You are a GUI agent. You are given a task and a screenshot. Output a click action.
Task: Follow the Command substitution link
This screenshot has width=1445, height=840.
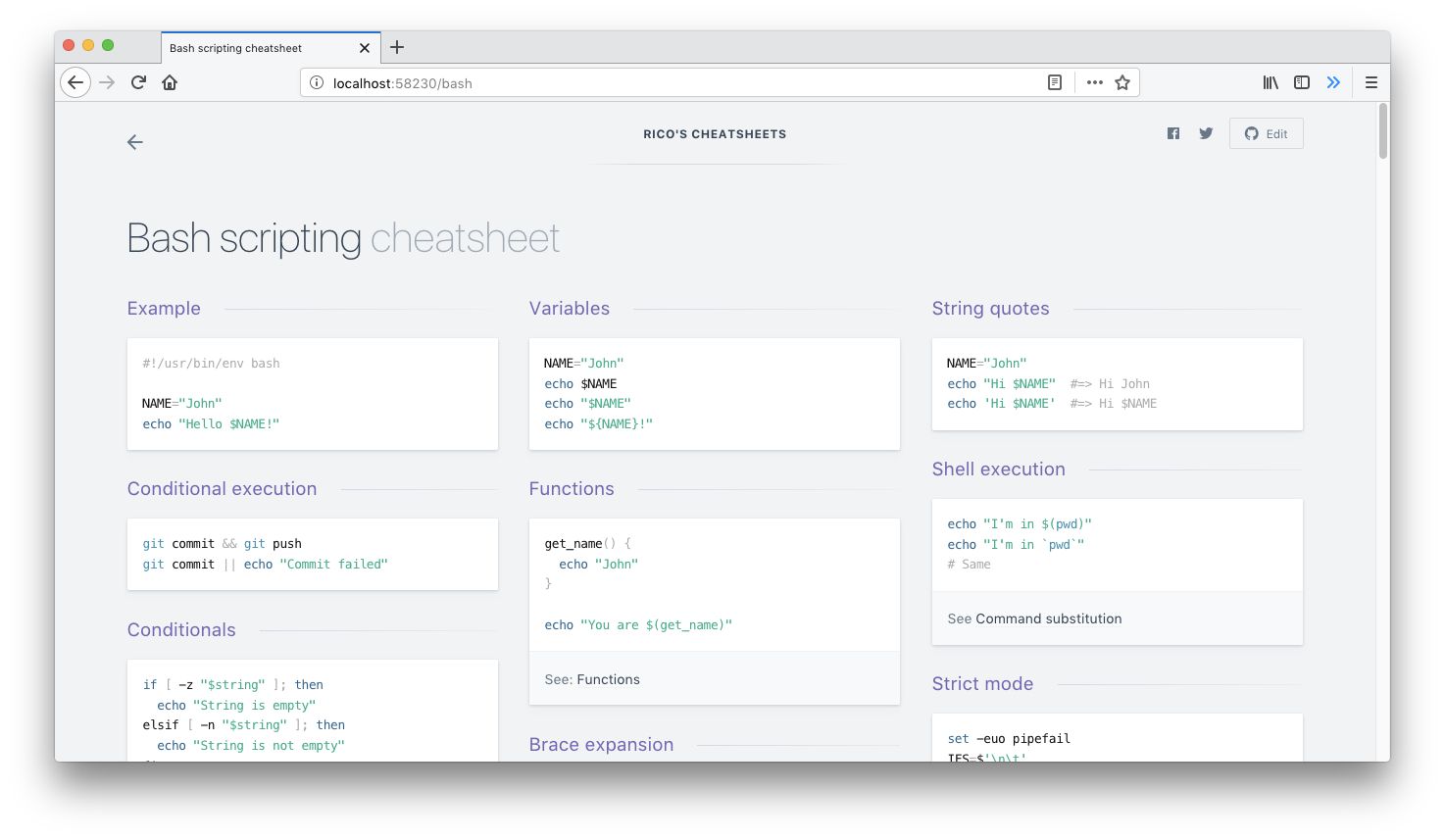(x=1049, y=618)
